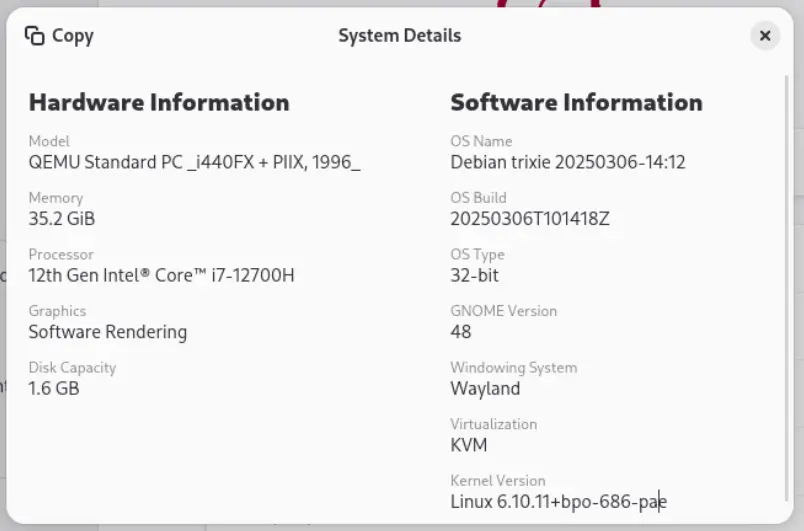Select the 35.2 GiB memory value
The height and width of the screenshot is (531, 804).
pyautogui.click(x=62, y=219)
